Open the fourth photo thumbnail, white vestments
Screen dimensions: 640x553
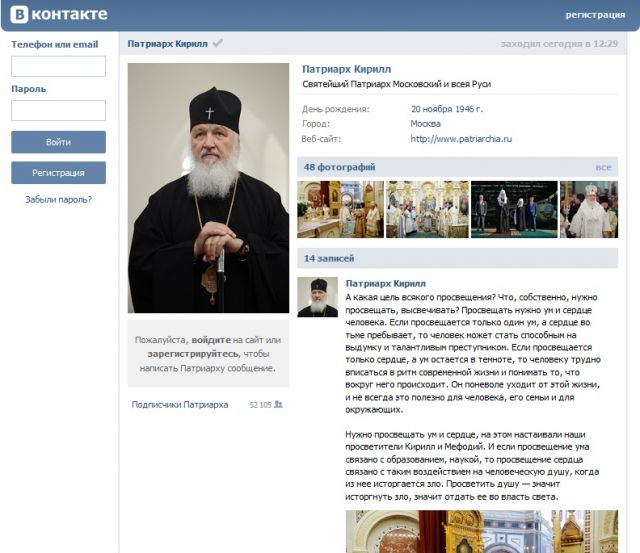(589, 209)
